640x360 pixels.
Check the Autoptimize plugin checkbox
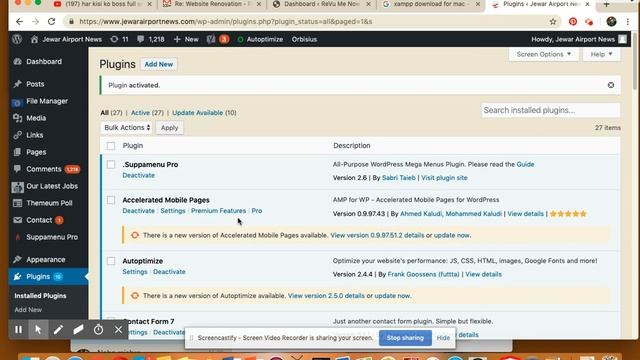tap(111, 261)
